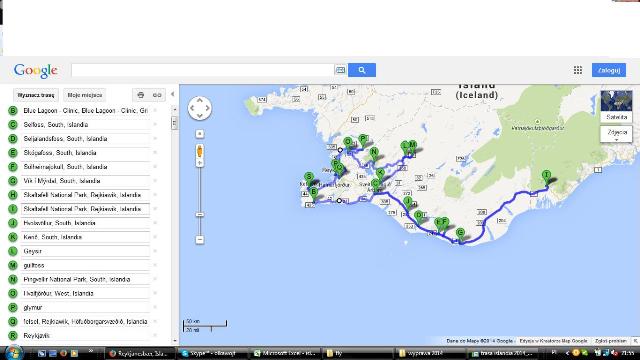
Task: Click the blue search magnifier button
Action: coord(362,70)
